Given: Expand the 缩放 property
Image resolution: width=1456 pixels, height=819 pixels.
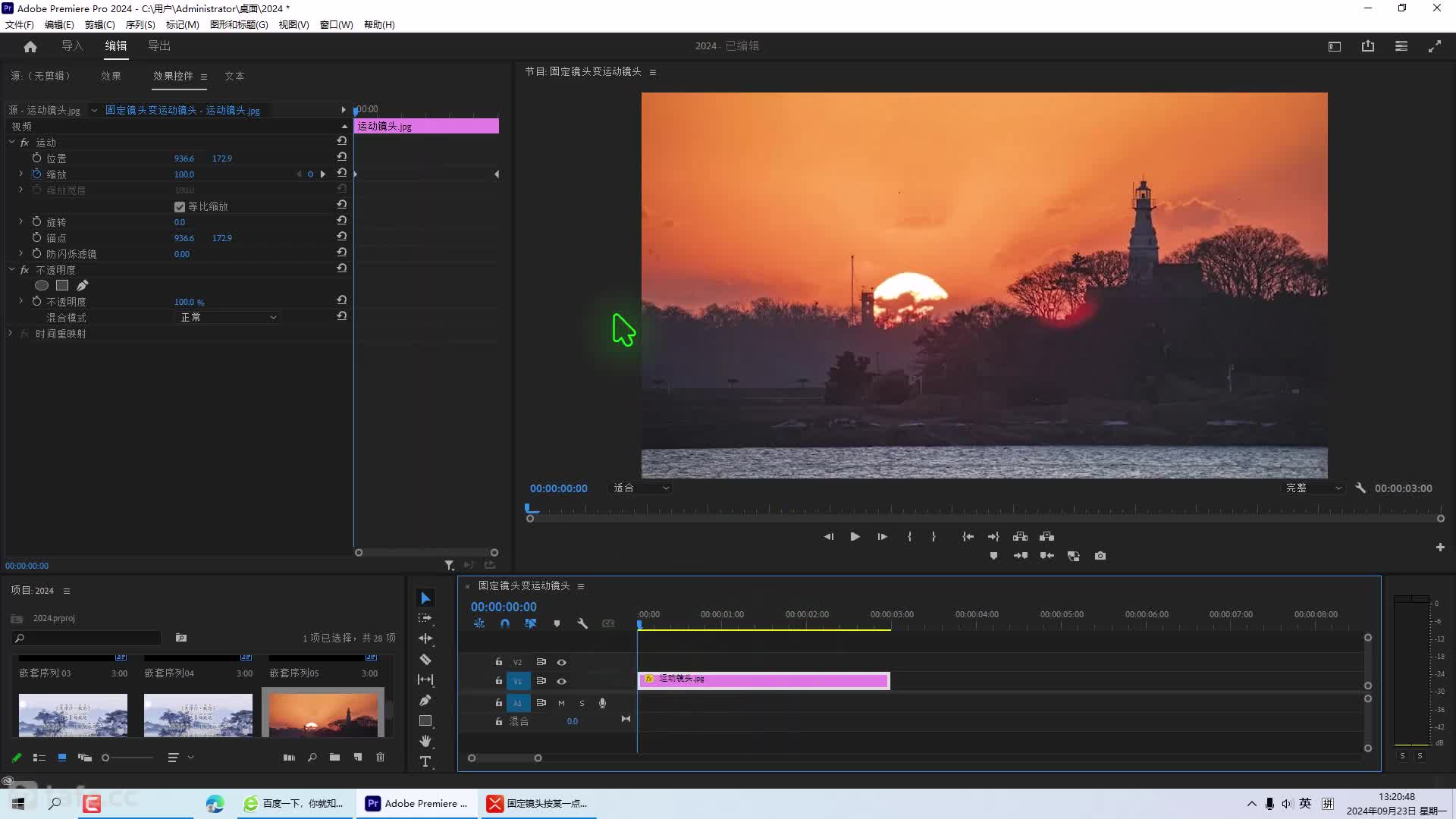Looking at the screenshot, I should (21, 174).
